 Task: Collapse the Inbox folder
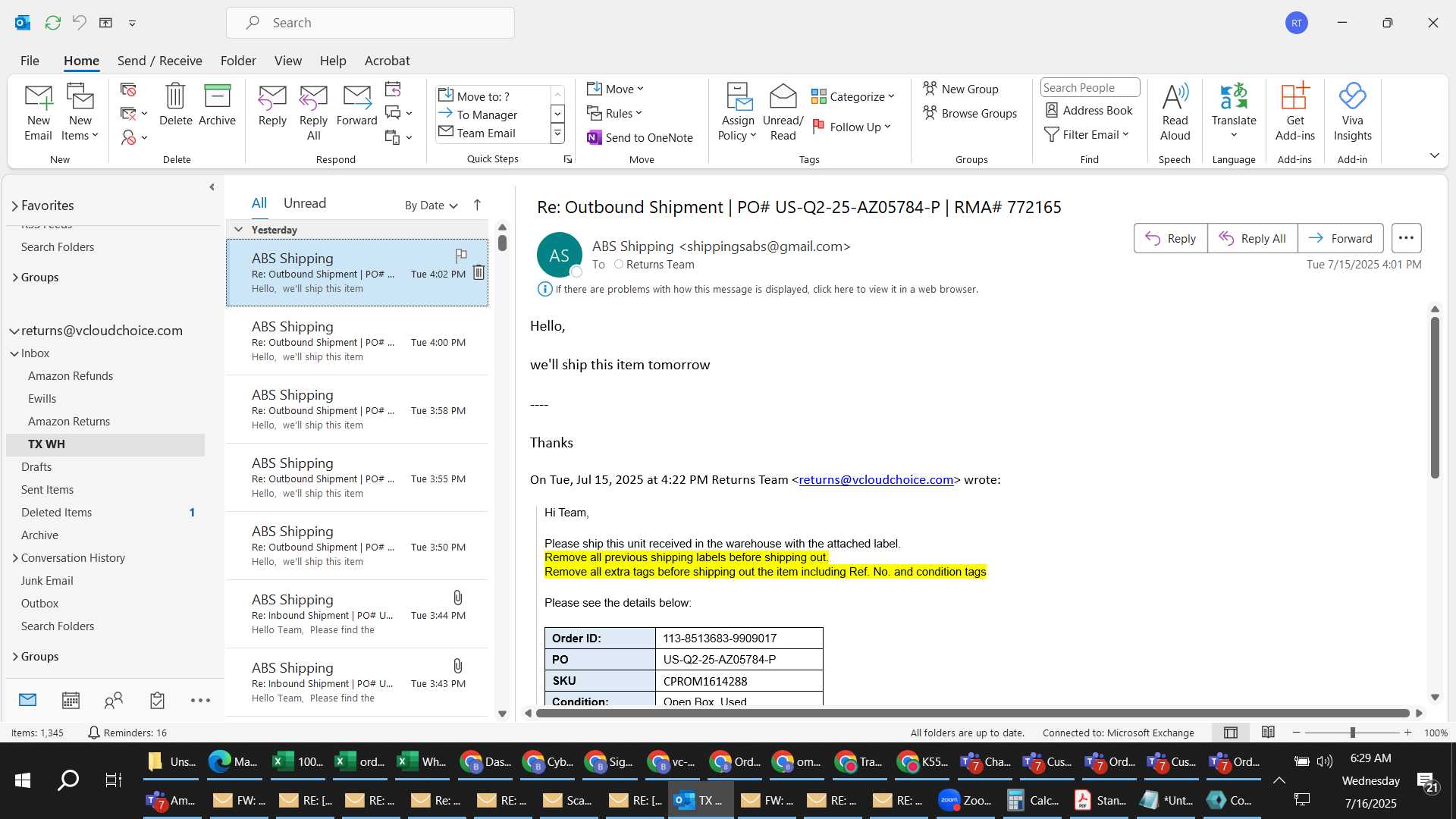pos(14,353)
